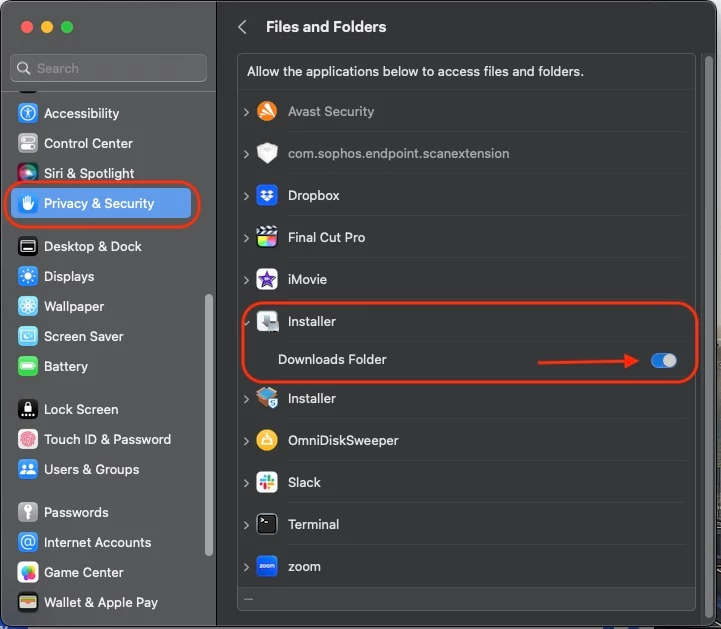Go back from Files and Folders
This screenshot has width=721, height=629.
tap(242, 27)
